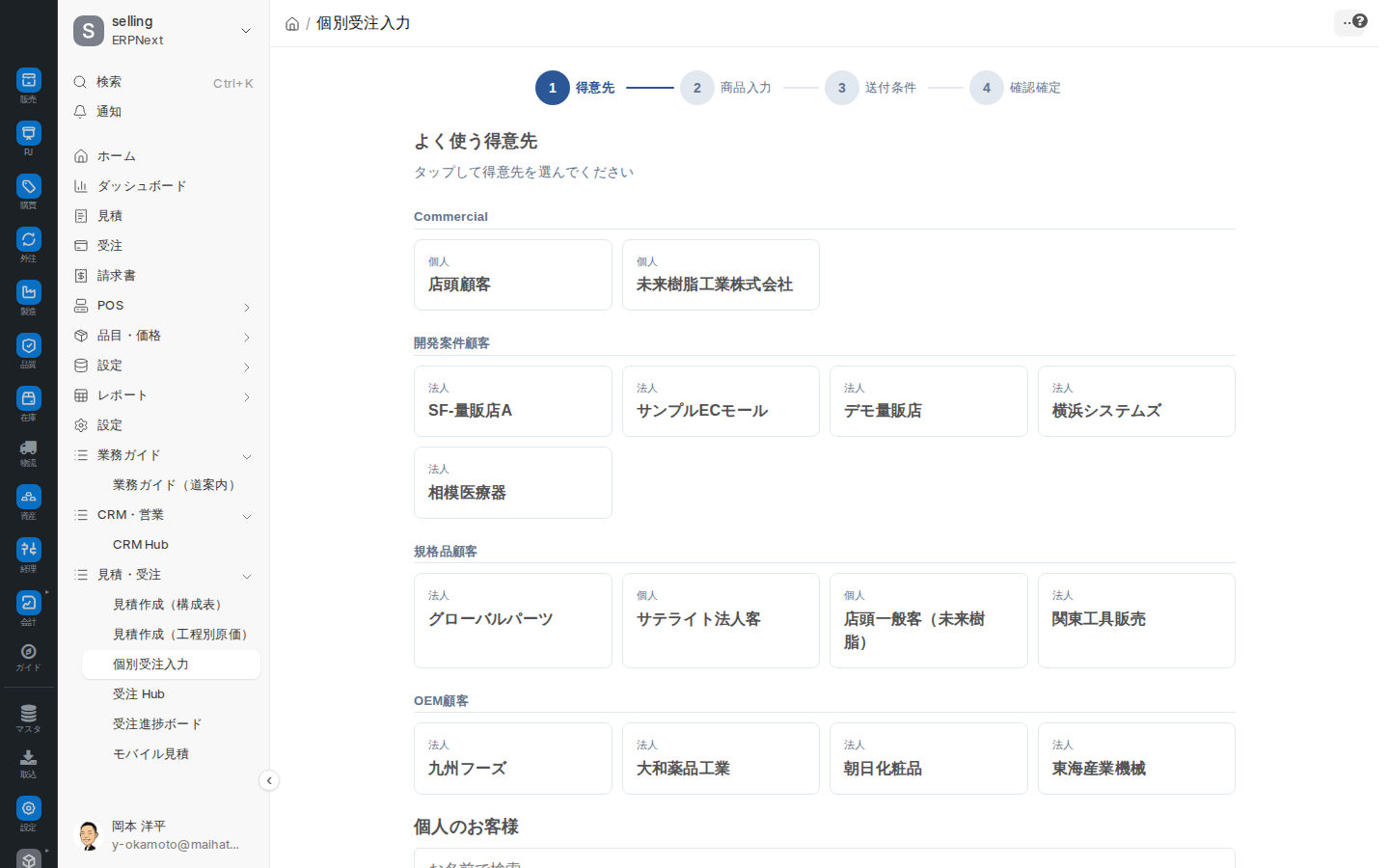Collapse the CRM・営業 section
The width and height of the screenshot is (1389, 868).
247,517
